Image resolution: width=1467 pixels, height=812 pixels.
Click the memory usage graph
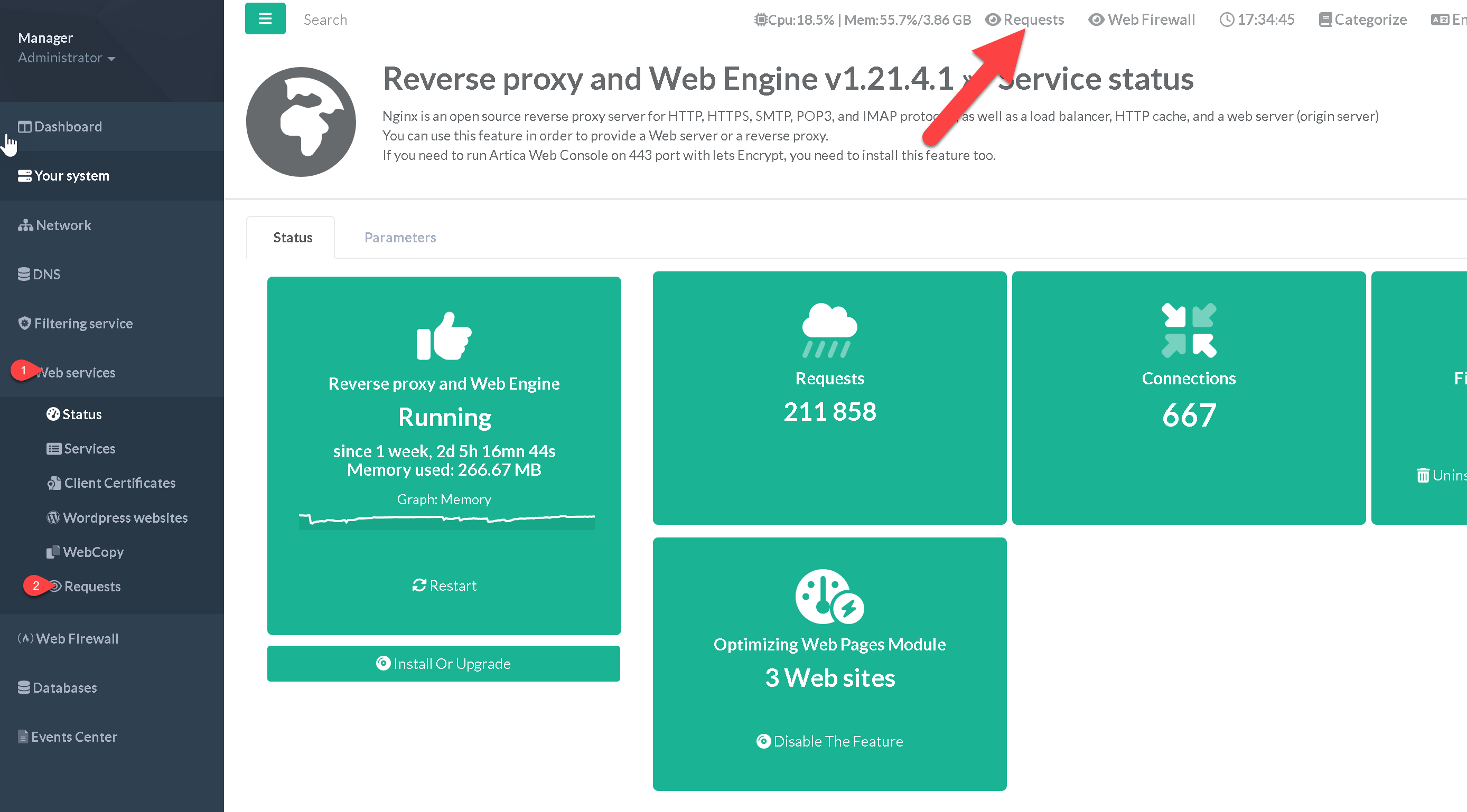[x=446, y=520]
